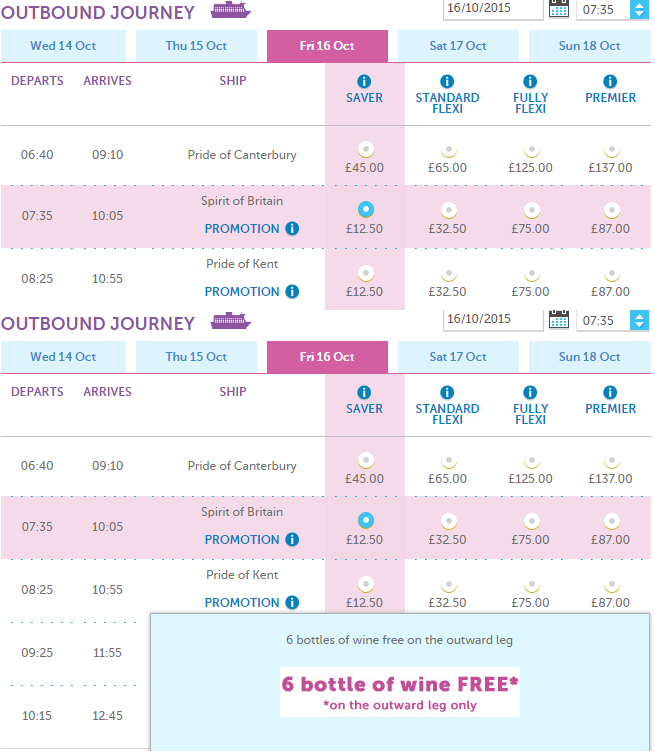
Task: Show PREMIER fare info in the lower table
Action: [x=610, y=392]
